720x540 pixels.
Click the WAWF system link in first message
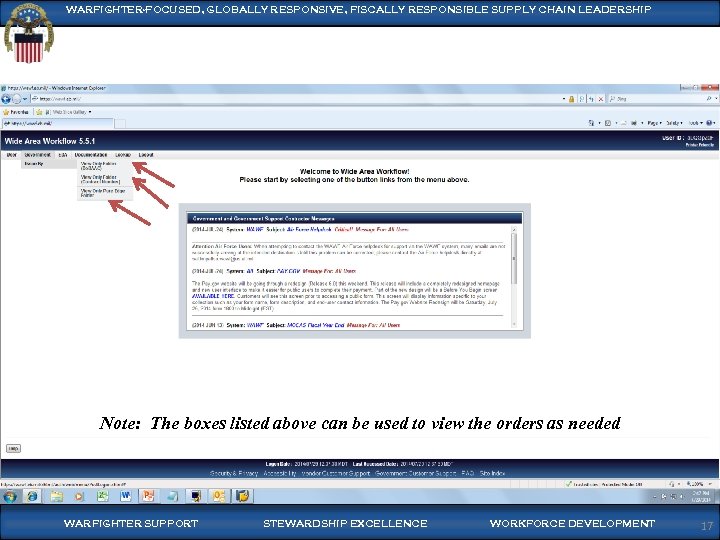pyautogui.click(x=255, y=229)
